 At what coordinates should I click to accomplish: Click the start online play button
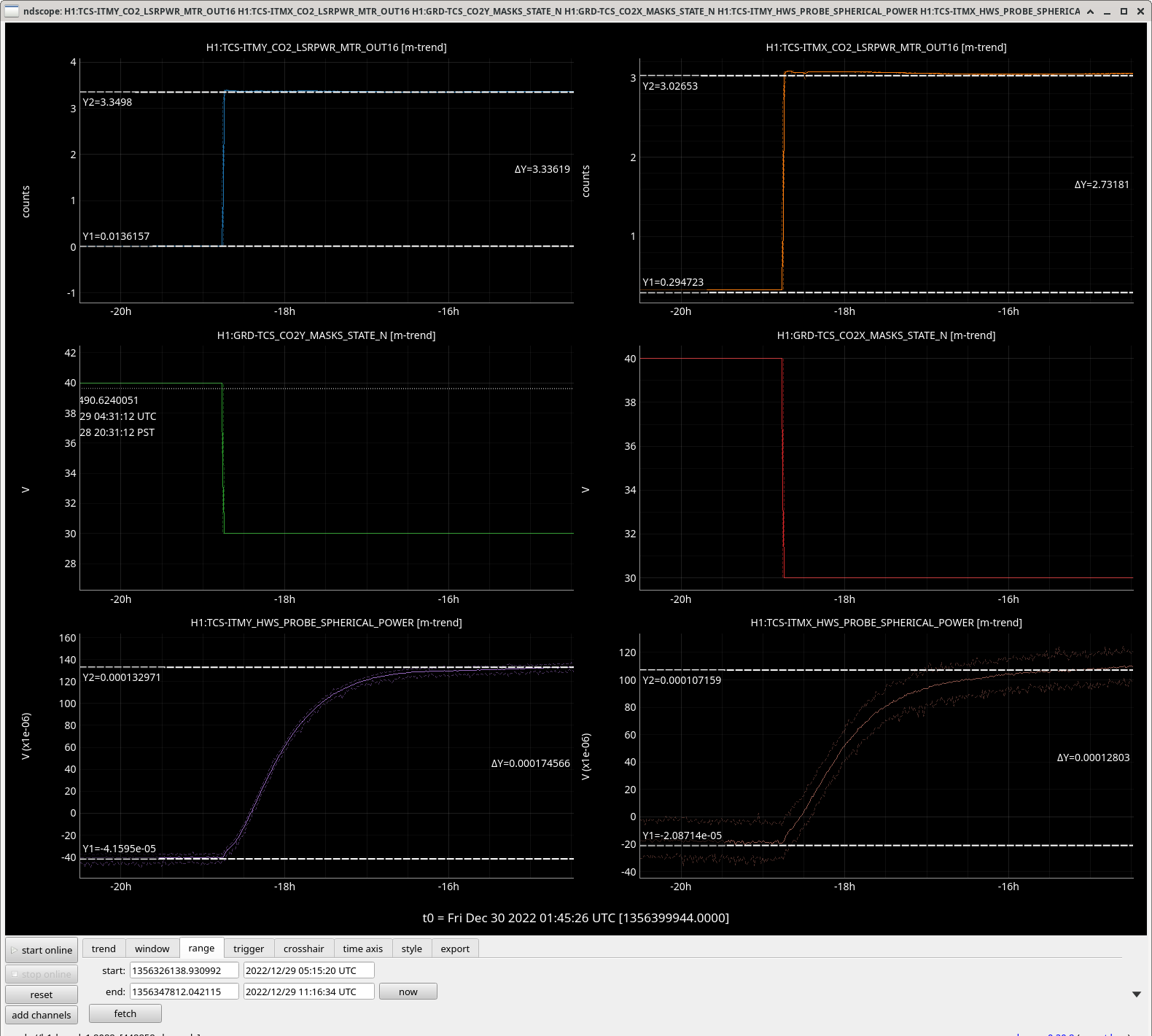pyautogui.click(x=42, y=950)
